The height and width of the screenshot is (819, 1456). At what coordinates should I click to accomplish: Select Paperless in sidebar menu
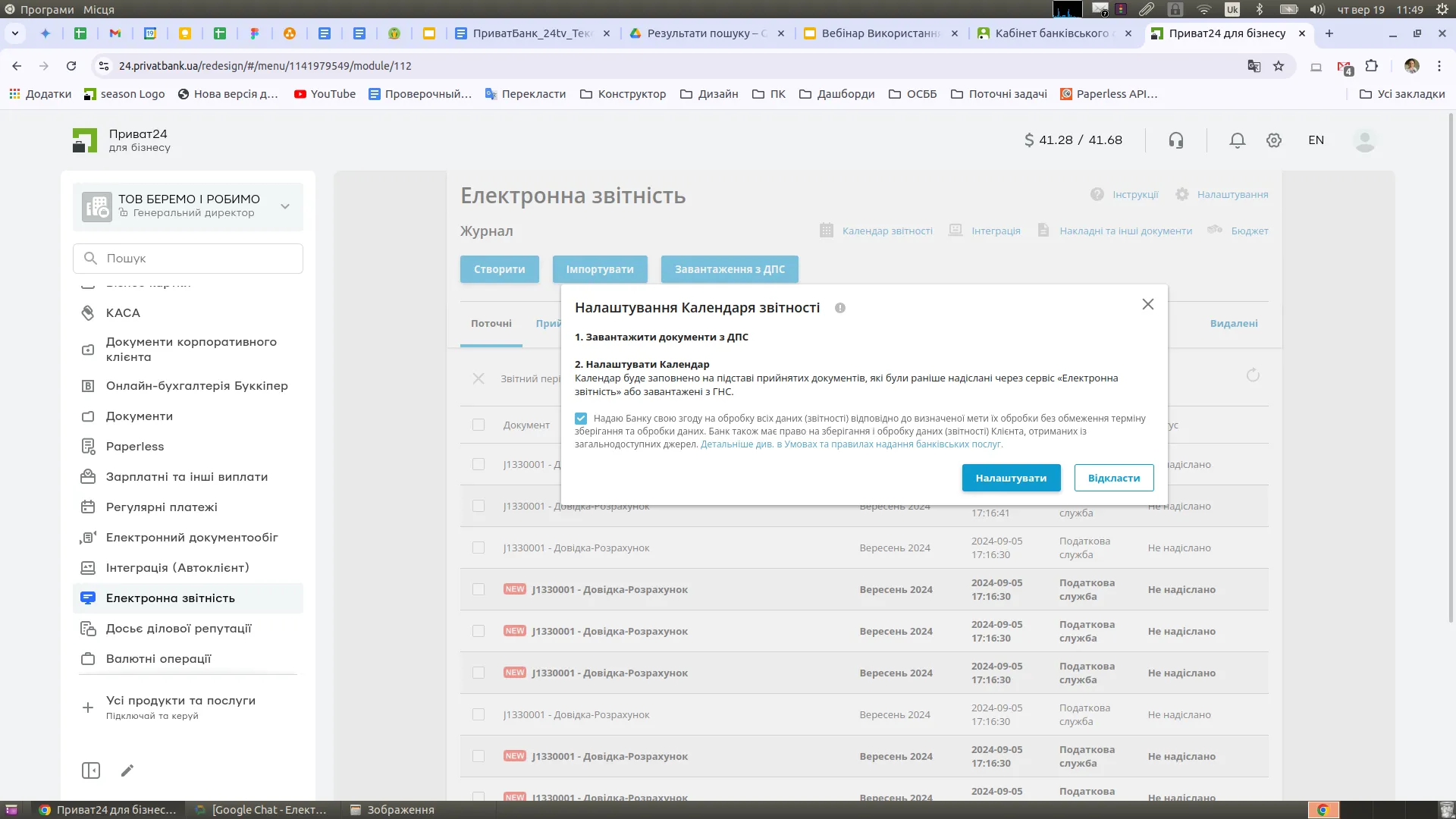click(135, 447)
